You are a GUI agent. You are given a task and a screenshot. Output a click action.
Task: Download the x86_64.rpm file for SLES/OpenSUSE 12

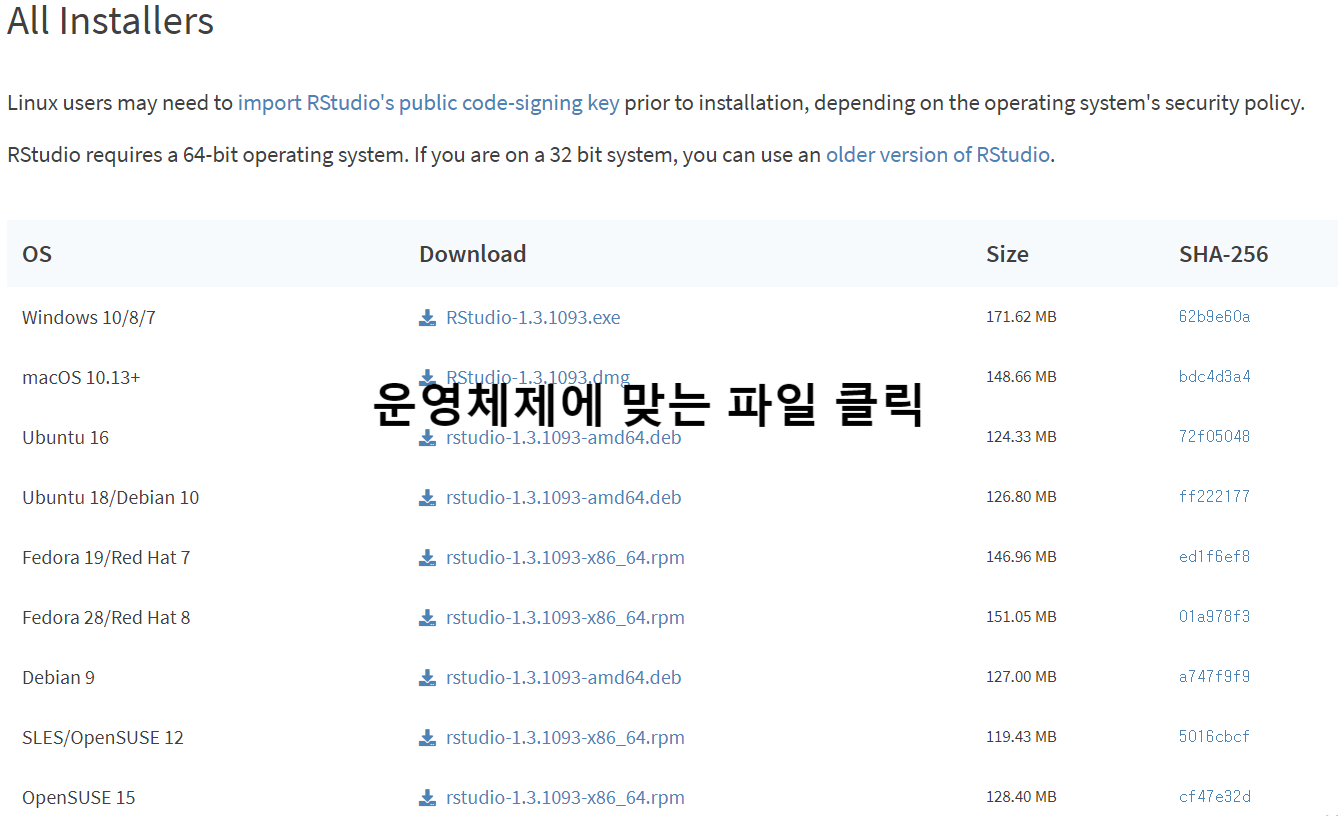(565, 737)
